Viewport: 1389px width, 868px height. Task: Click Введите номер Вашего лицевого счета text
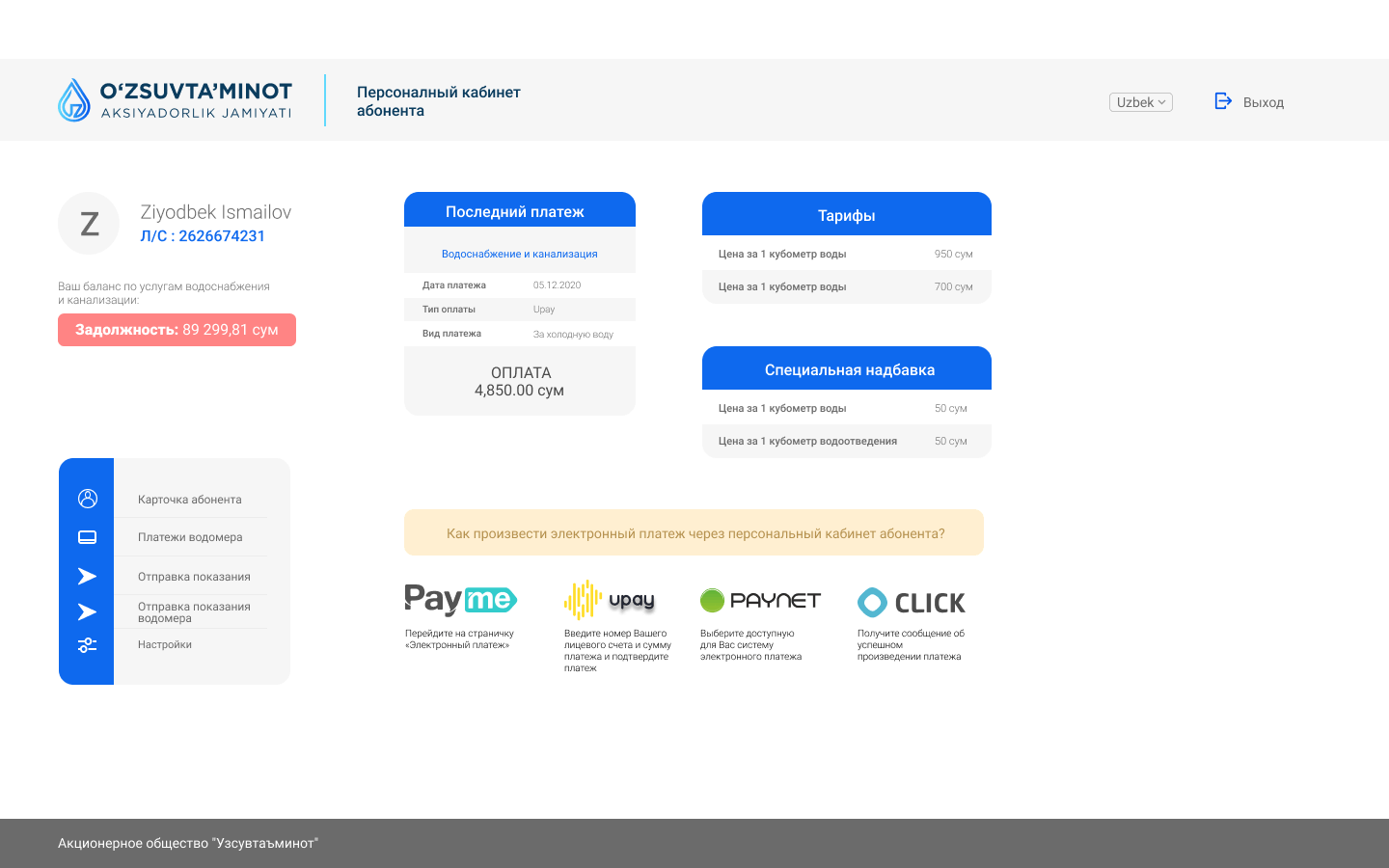coord(617,651)
